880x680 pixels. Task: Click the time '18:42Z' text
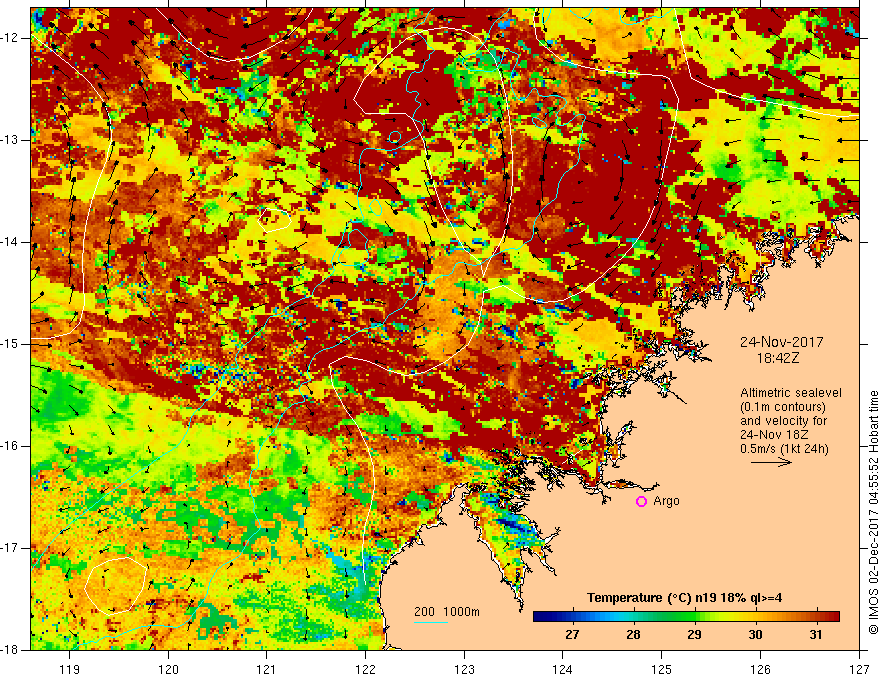click(778, 358)
